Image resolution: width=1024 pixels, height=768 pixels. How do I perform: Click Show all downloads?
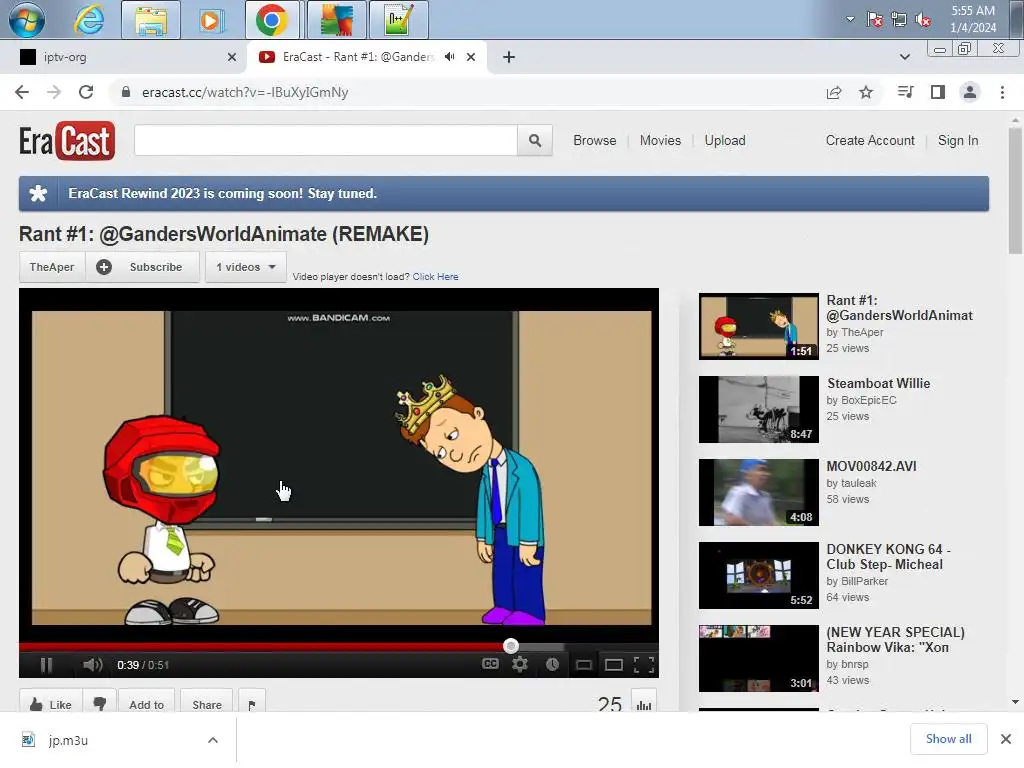pos(948,739)
